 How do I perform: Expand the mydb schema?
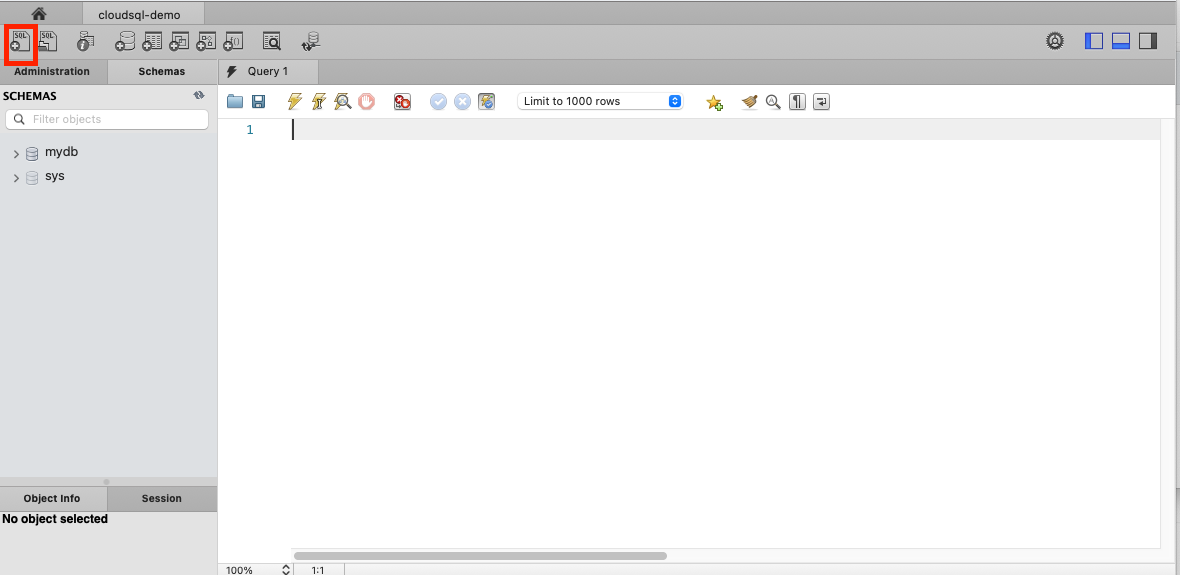coord(17,154)
